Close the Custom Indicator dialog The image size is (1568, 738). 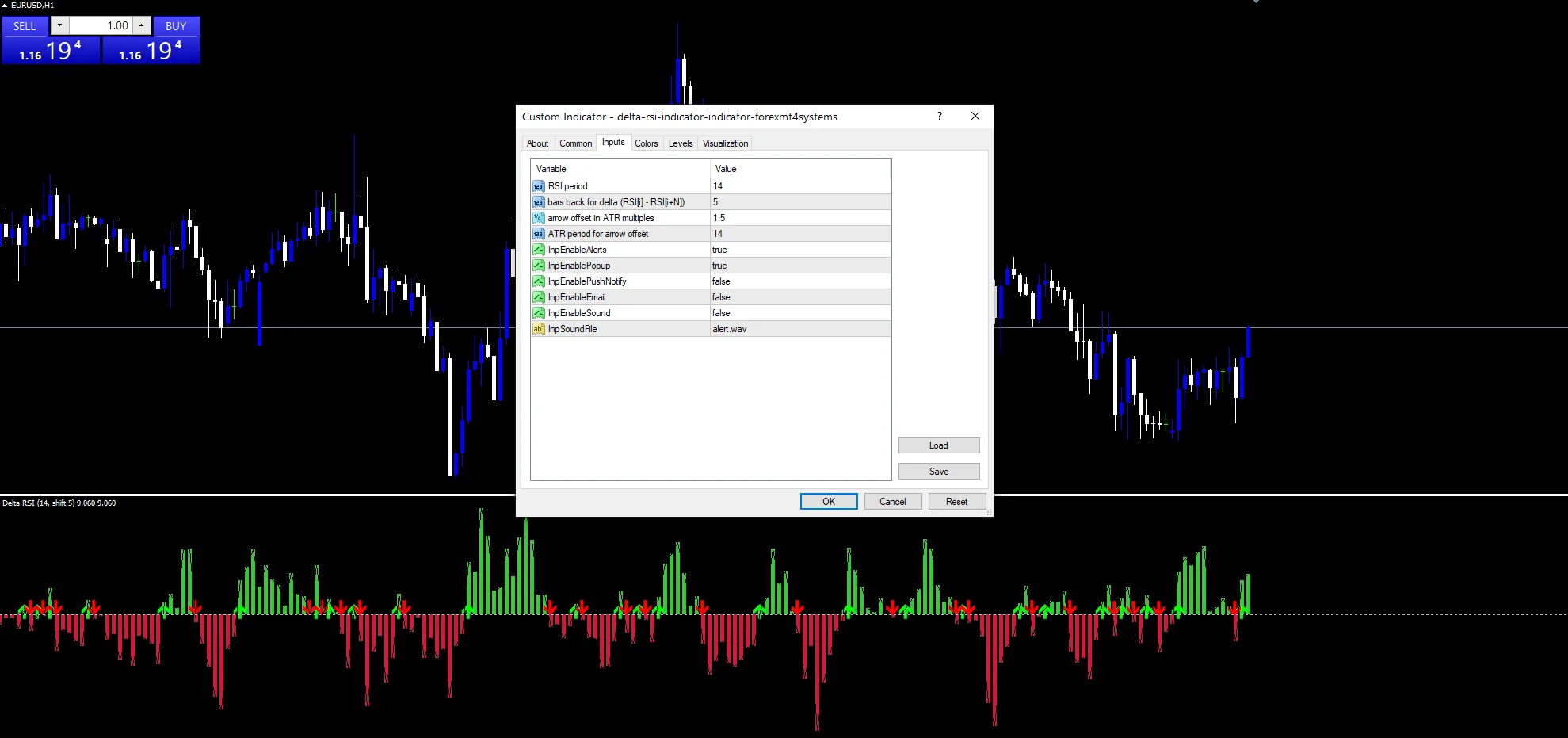(x=975, y=116)
